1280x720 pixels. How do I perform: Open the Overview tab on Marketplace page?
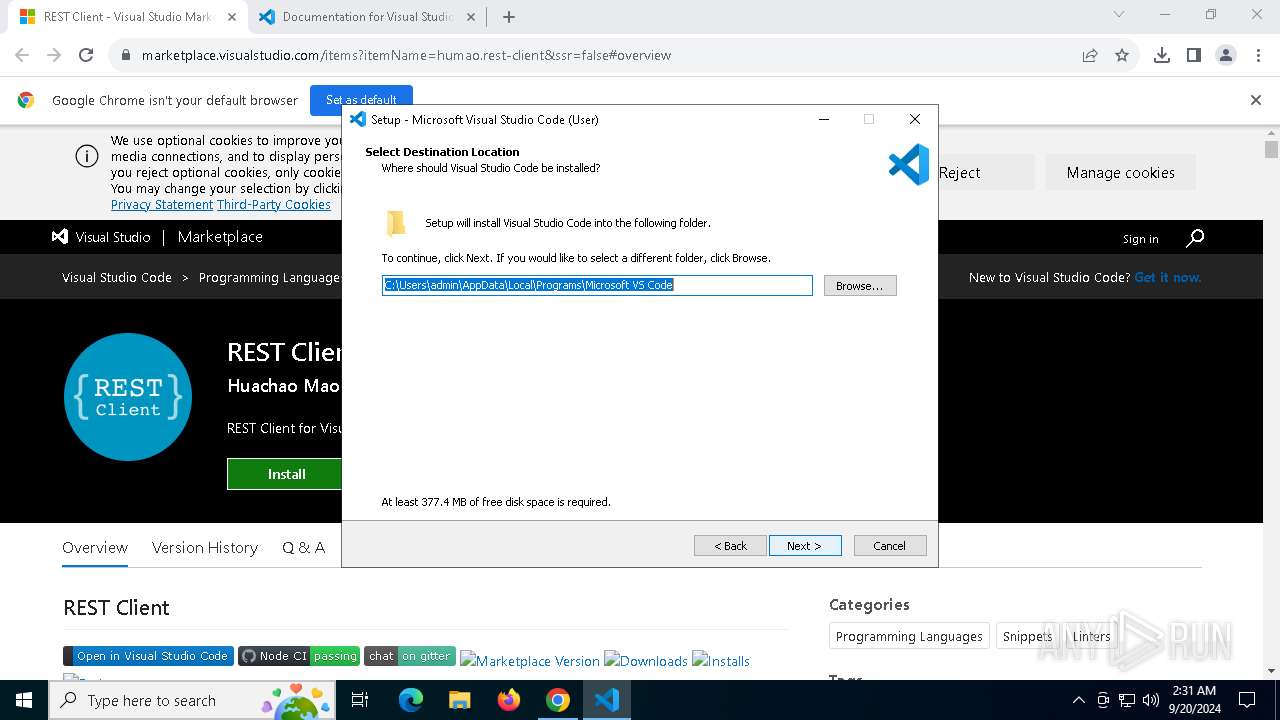95,548
